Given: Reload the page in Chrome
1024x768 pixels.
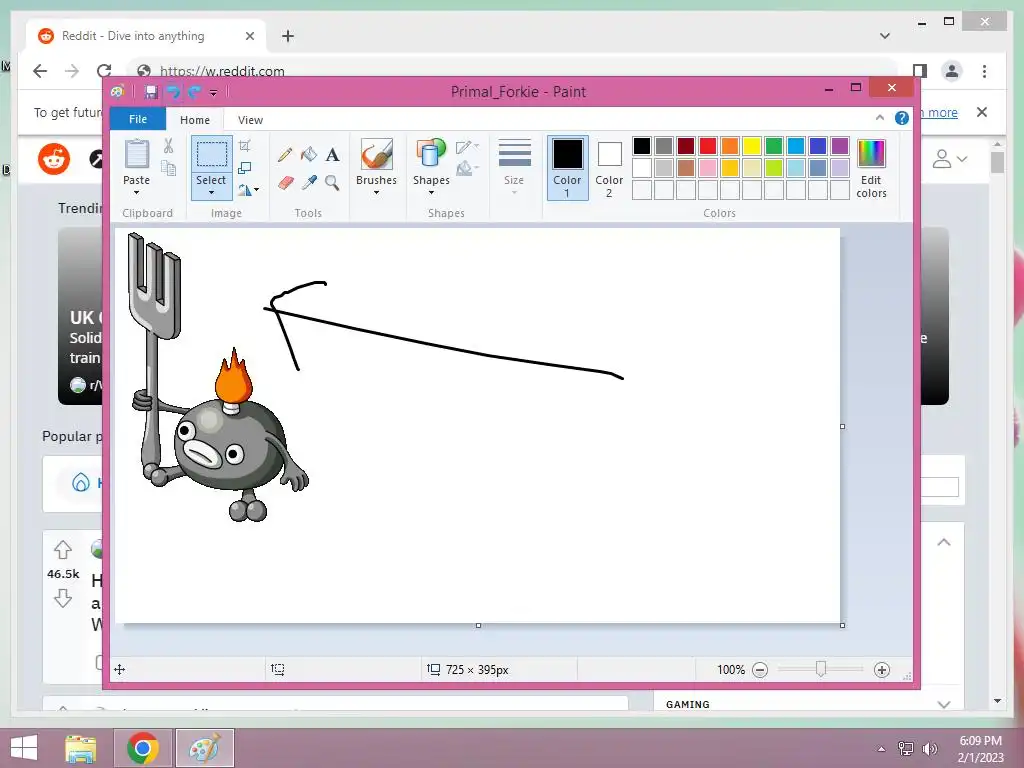Looking at the screenshot, I should [104, 71].
